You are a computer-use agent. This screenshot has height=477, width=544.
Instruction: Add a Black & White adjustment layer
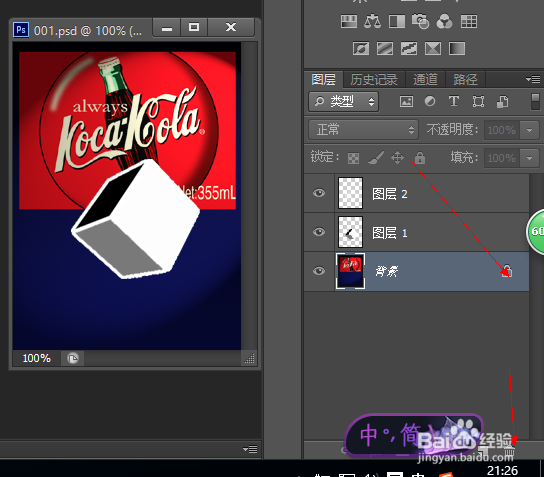397,22
